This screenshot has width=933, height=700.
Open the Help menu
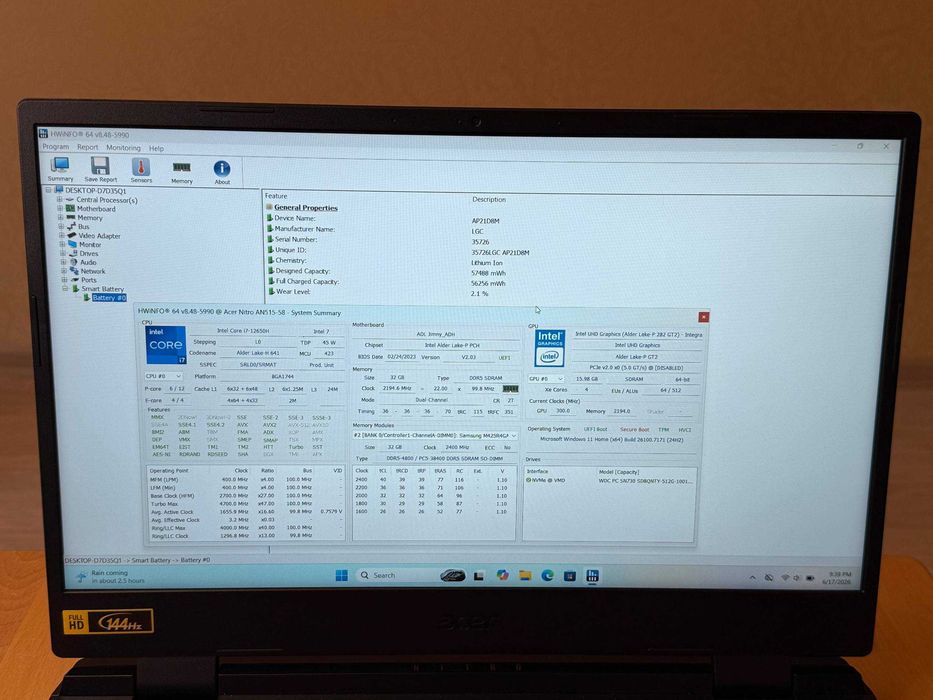pyautogui.click(x=156, y=148)
